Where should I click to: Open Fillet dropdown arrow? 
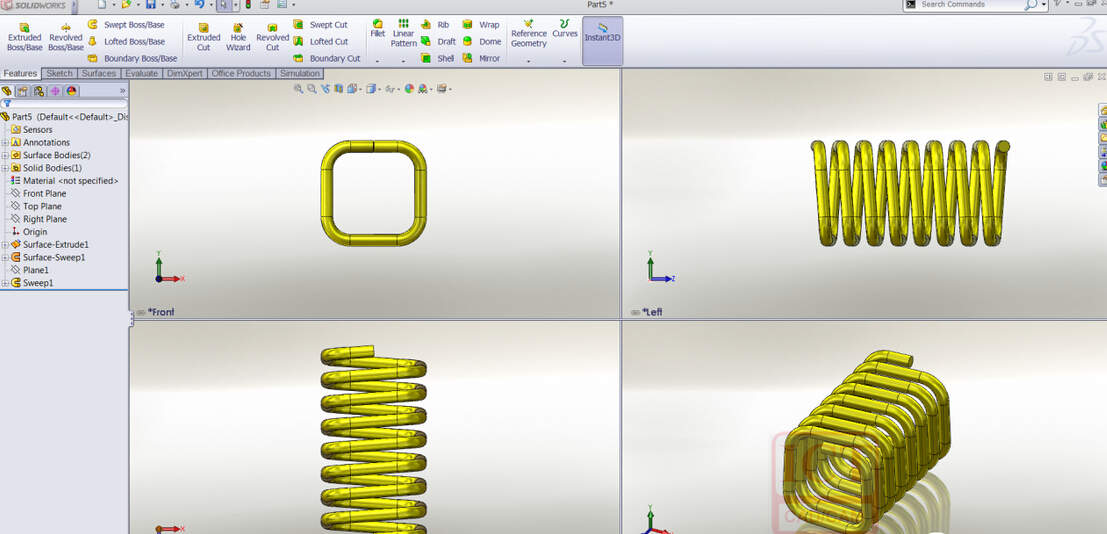(378, 61)
